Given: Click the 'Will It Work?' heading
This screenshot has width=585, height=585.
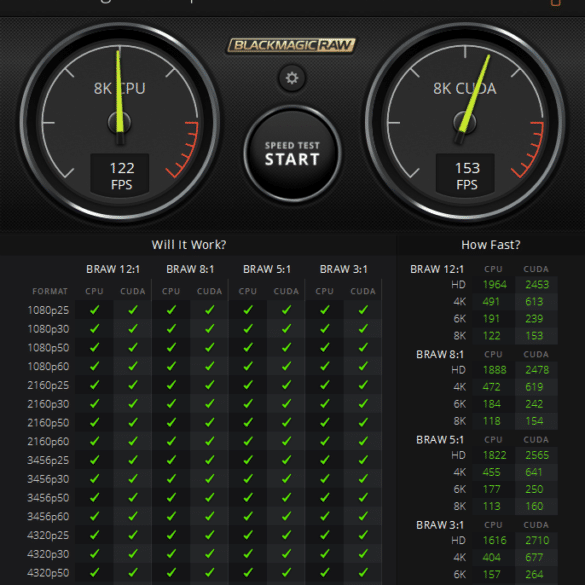Looking at the screenshot, I should pyautogui.click(x=189, y=245).
